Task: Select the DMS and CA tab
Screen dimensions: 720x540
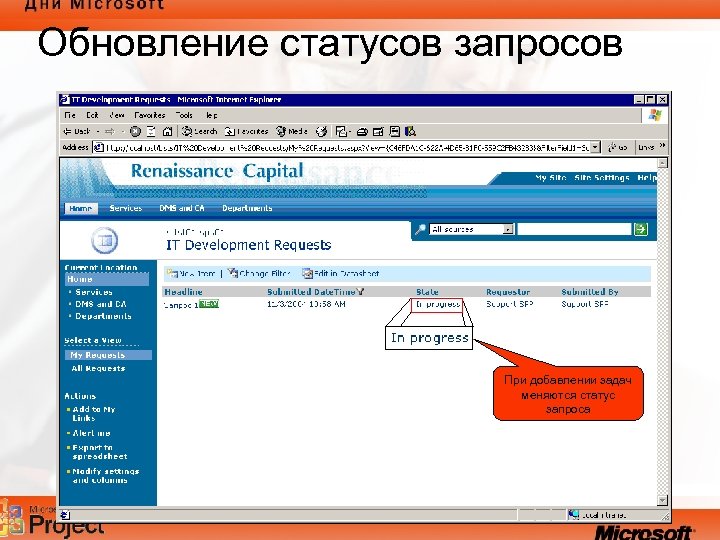Action: [182, 208]
